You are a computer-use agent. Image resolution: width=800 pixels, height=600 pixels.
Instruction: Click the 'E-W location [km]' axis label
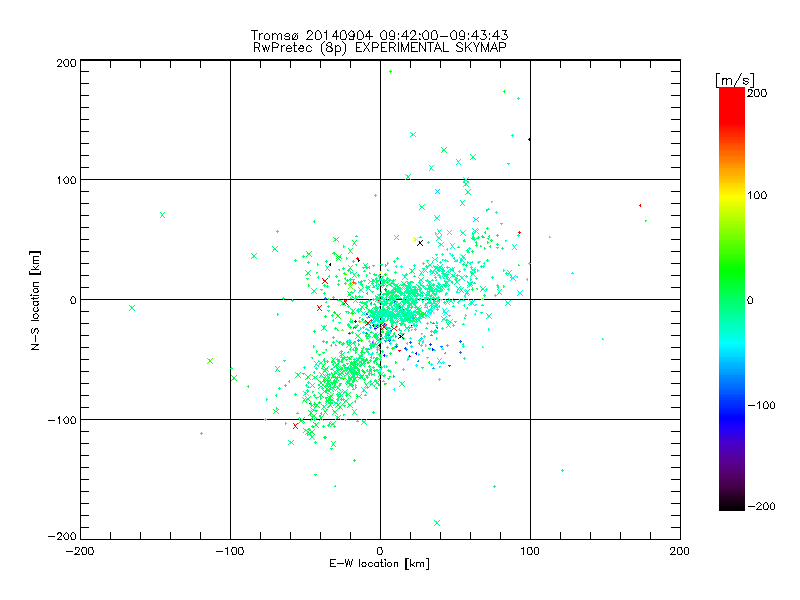point(379,564)
